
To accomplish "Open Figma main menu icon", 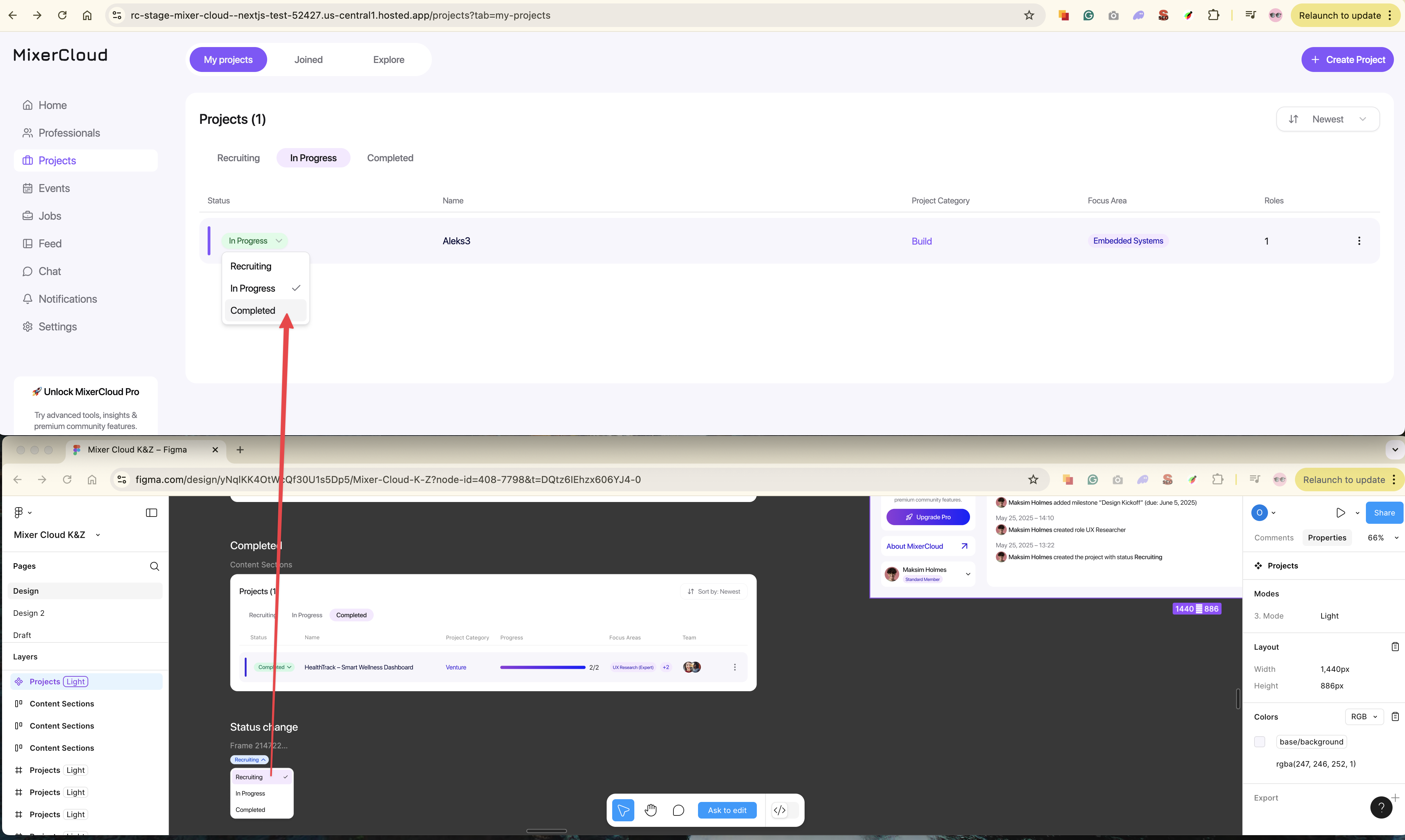I will (21, 512).
